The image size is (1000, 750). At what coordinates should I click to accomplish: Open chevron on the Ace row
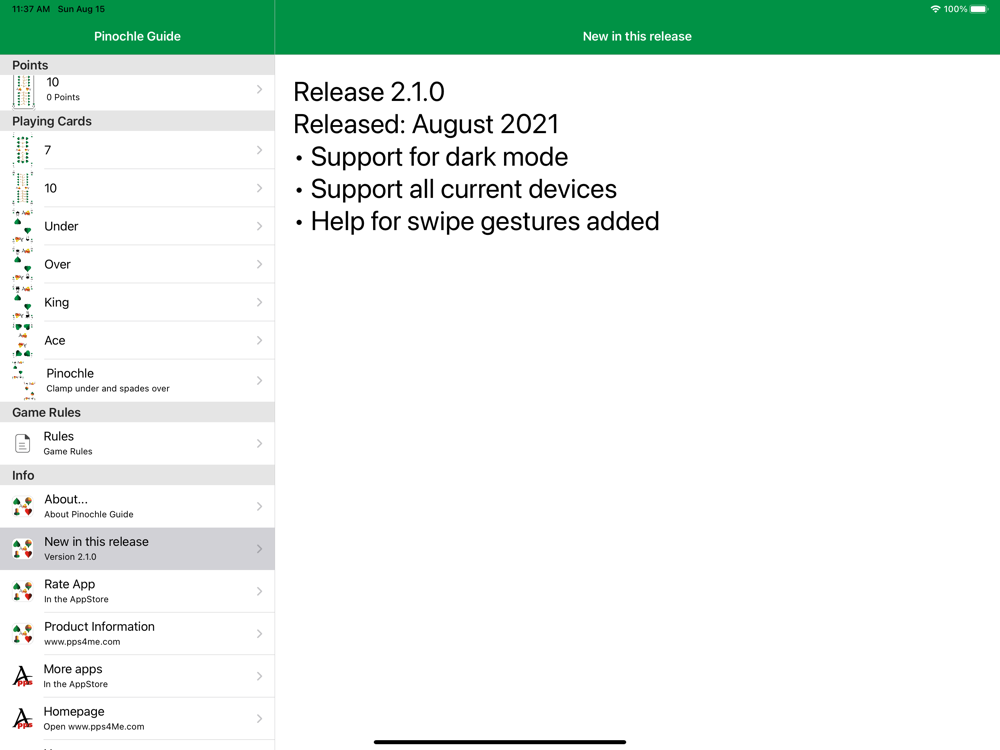(x=260, y=341)
